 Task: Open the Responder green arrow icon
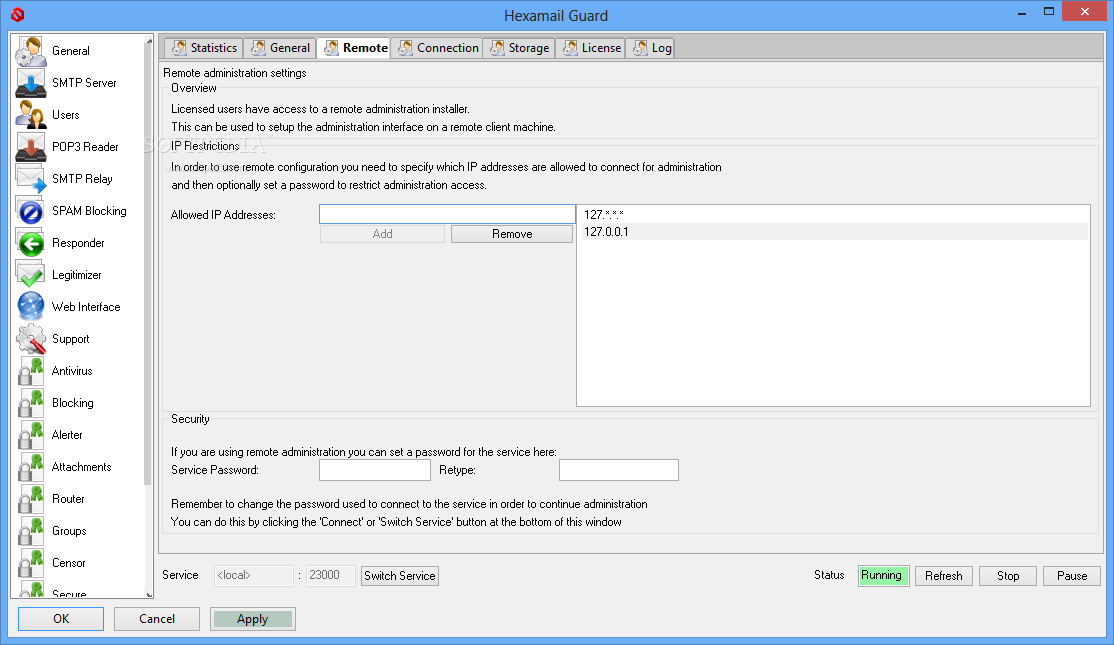click(31, 243)
